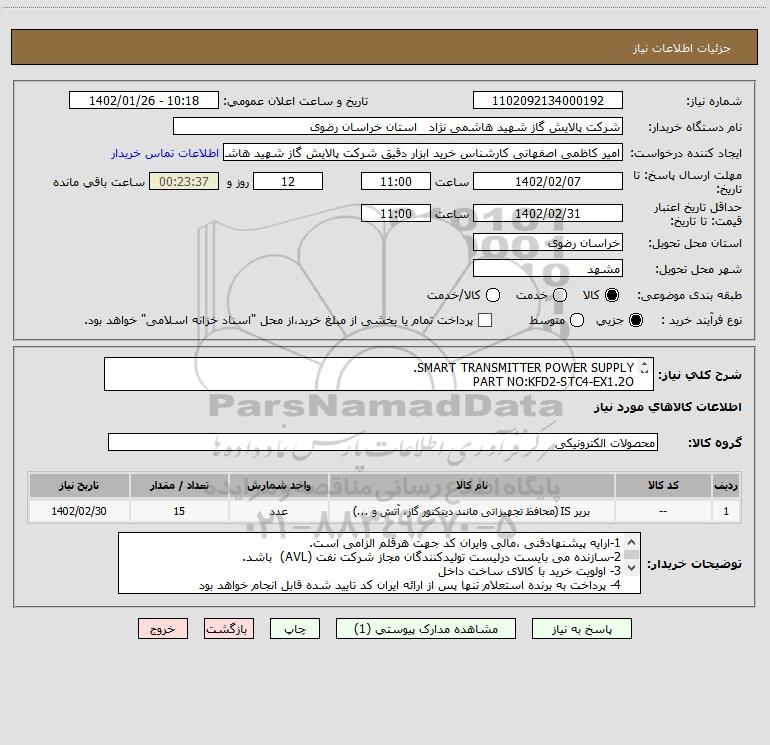
Task: Click the واحد شمارش column header
Action: [278, 486]
